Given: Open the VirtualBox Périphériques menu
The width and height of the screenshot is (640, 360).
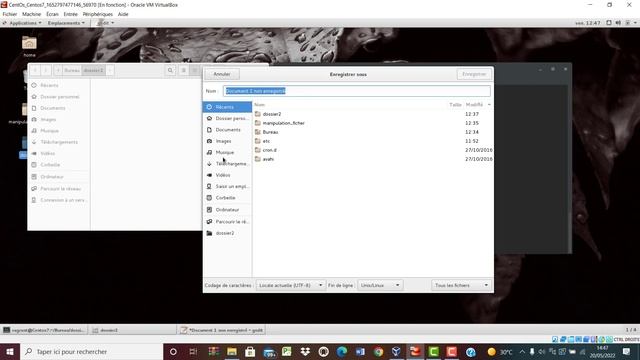Looking at the screenshot, I should click(x=98, y=14).
